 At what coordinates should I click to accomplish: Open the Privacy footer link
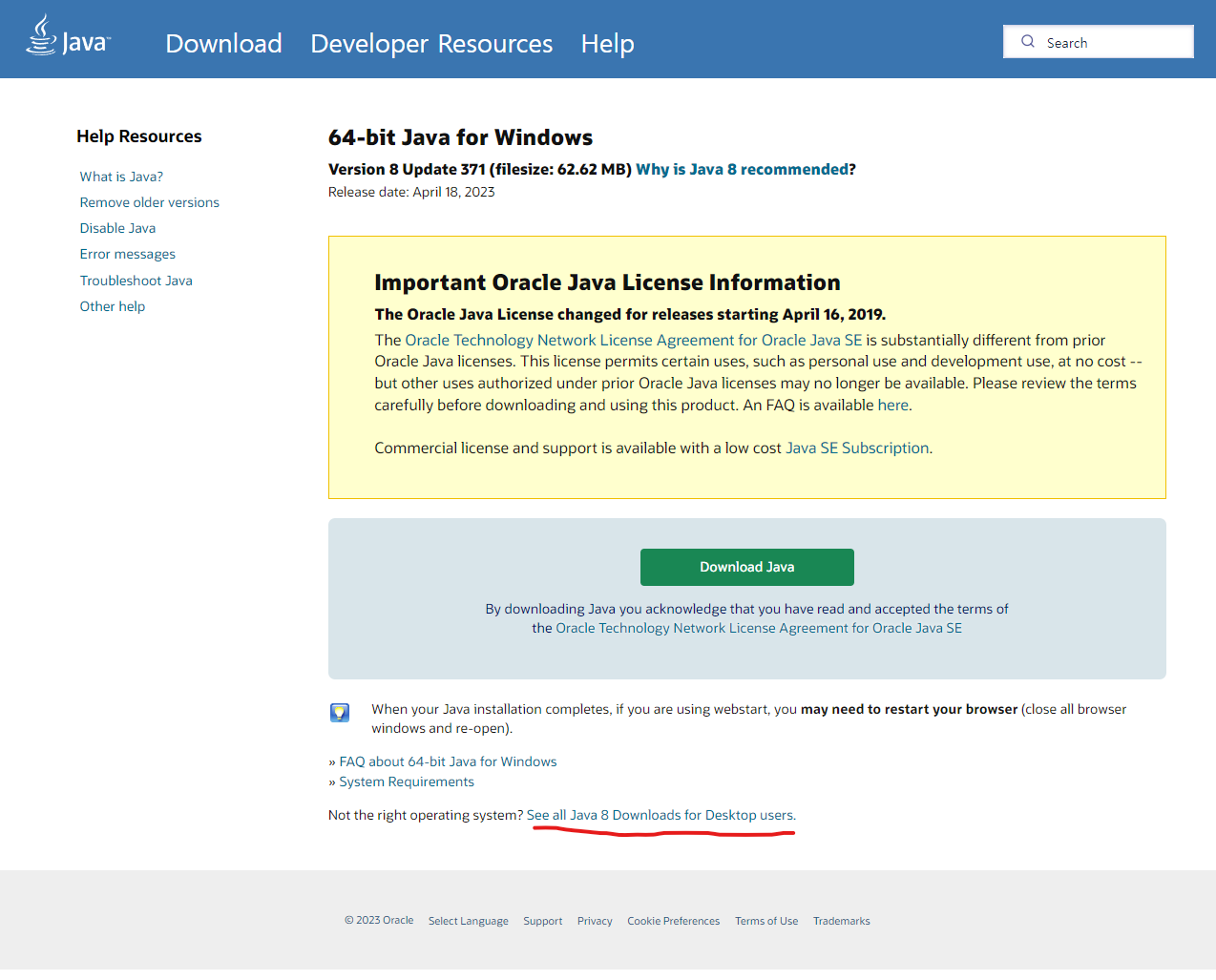point(595,921)
